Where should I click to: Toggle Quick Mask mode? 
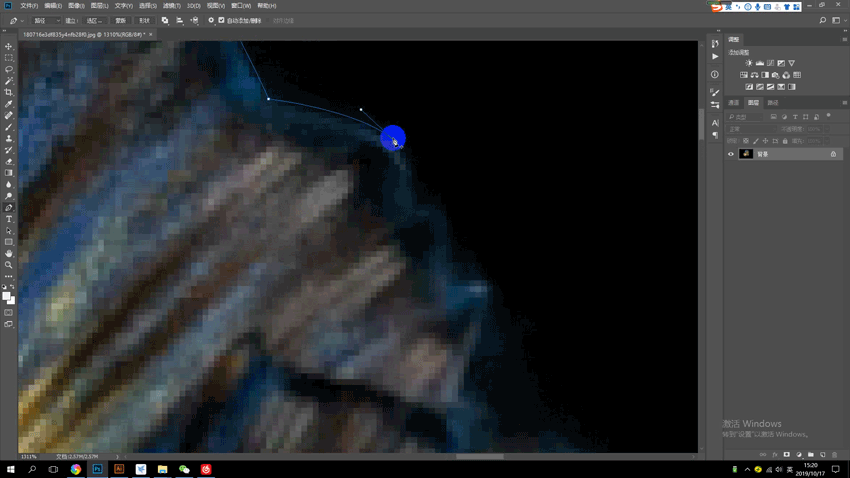9,313
